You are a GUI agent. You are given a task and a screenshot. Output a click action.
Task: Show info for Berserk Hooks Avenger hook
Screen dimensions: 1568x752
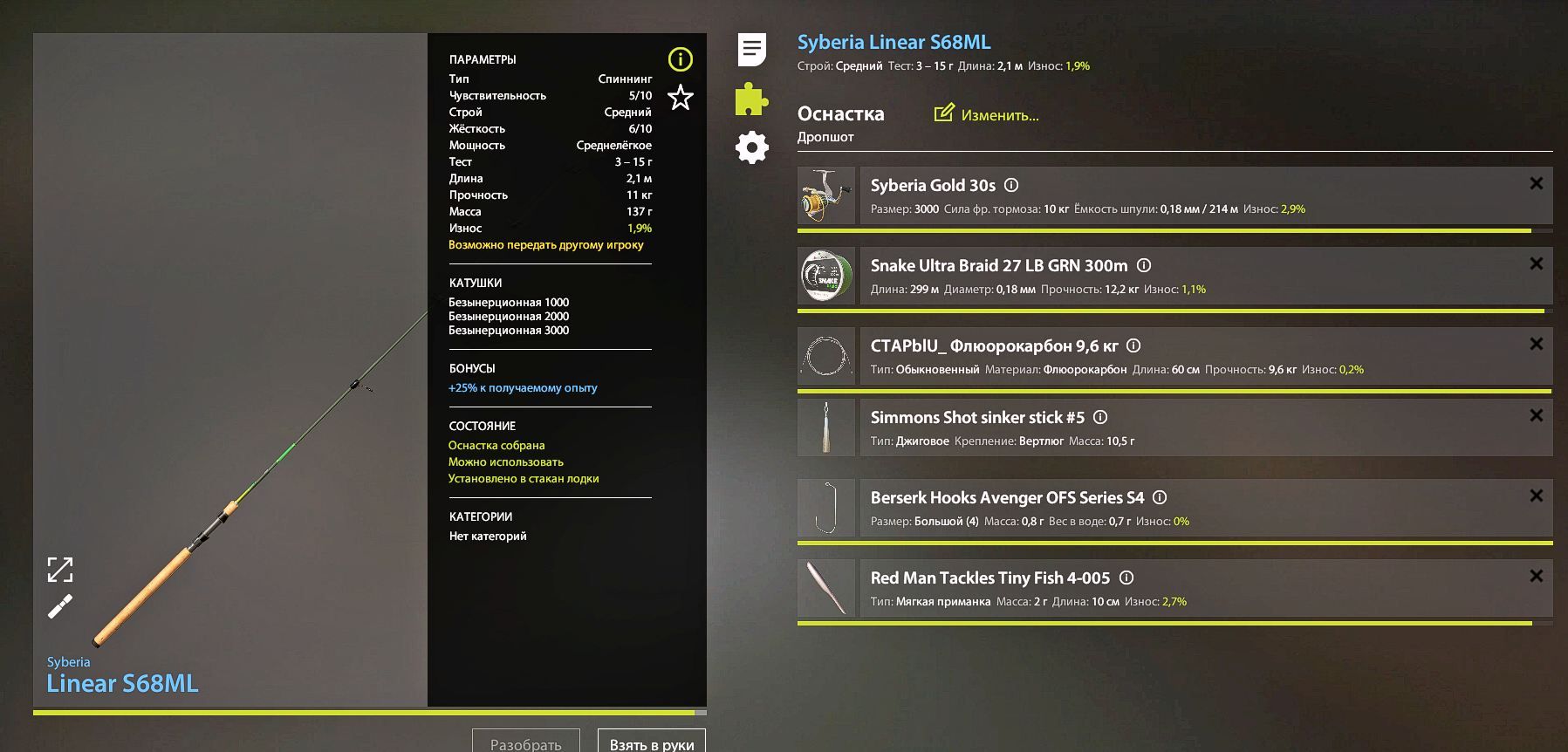coord(1160,497)
